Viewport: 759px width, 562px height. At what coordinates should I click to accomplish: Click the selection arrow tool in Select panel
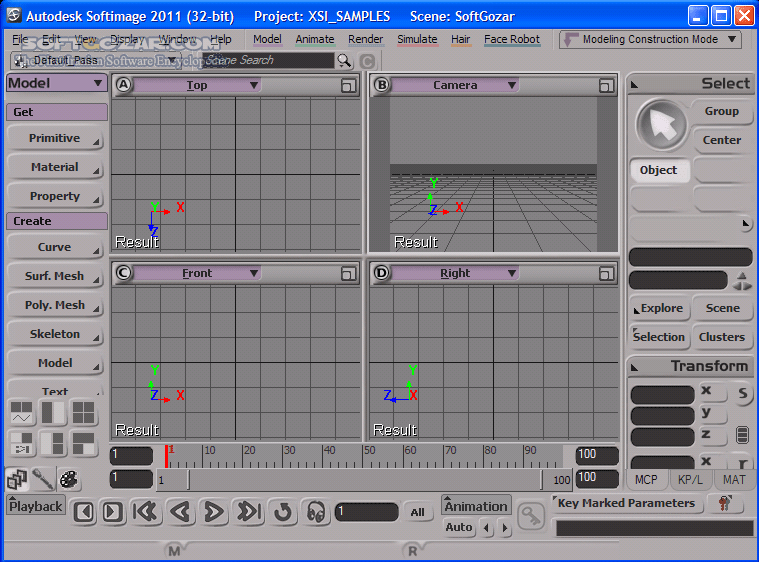click(662, 125)
